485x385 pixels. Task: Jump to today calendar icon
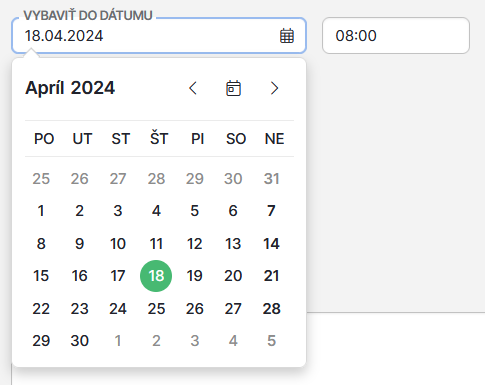tap(233, 88)
